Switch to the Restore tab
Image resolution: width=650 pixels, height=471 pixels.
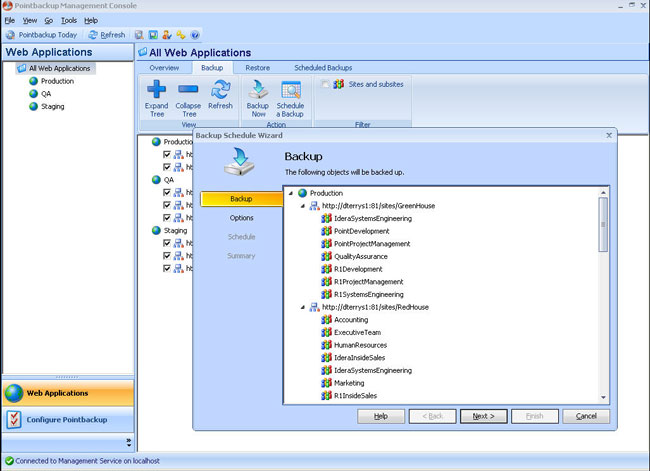point(257,68)
